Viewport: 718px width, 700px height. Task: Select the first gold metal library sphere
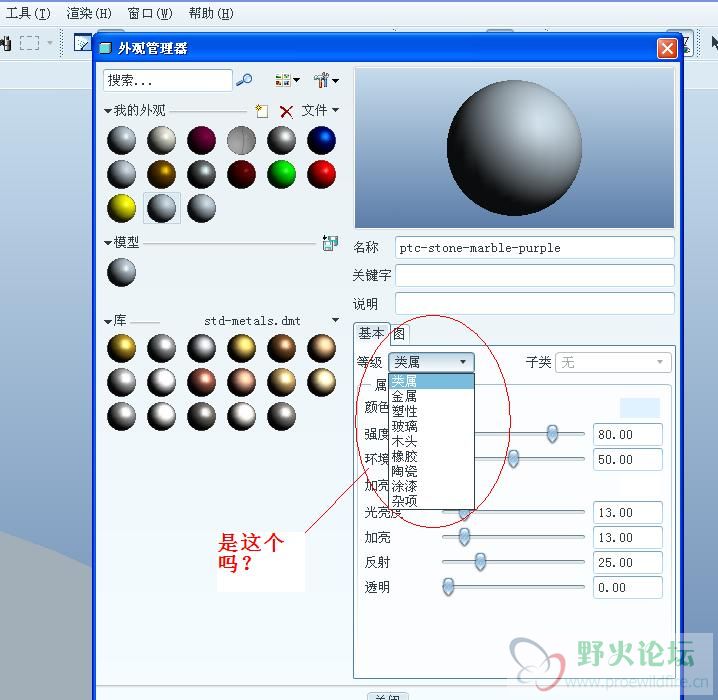pyautogui.click(x=121, y=348)
